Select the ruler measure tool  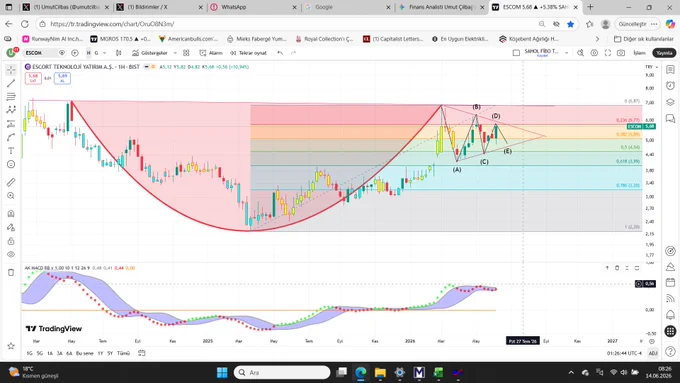click(11, 182)
